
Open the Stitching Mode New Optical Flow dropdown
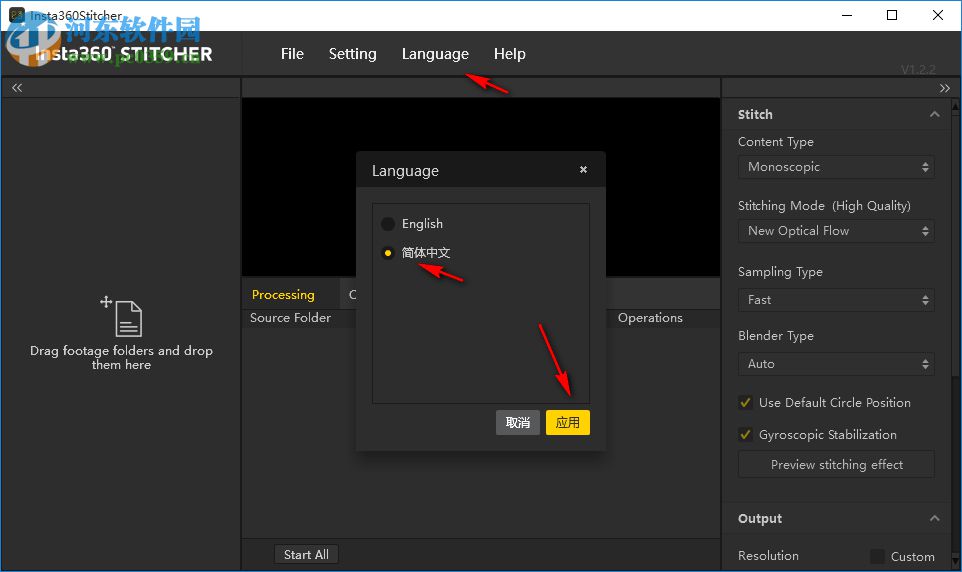click(836, 231)
